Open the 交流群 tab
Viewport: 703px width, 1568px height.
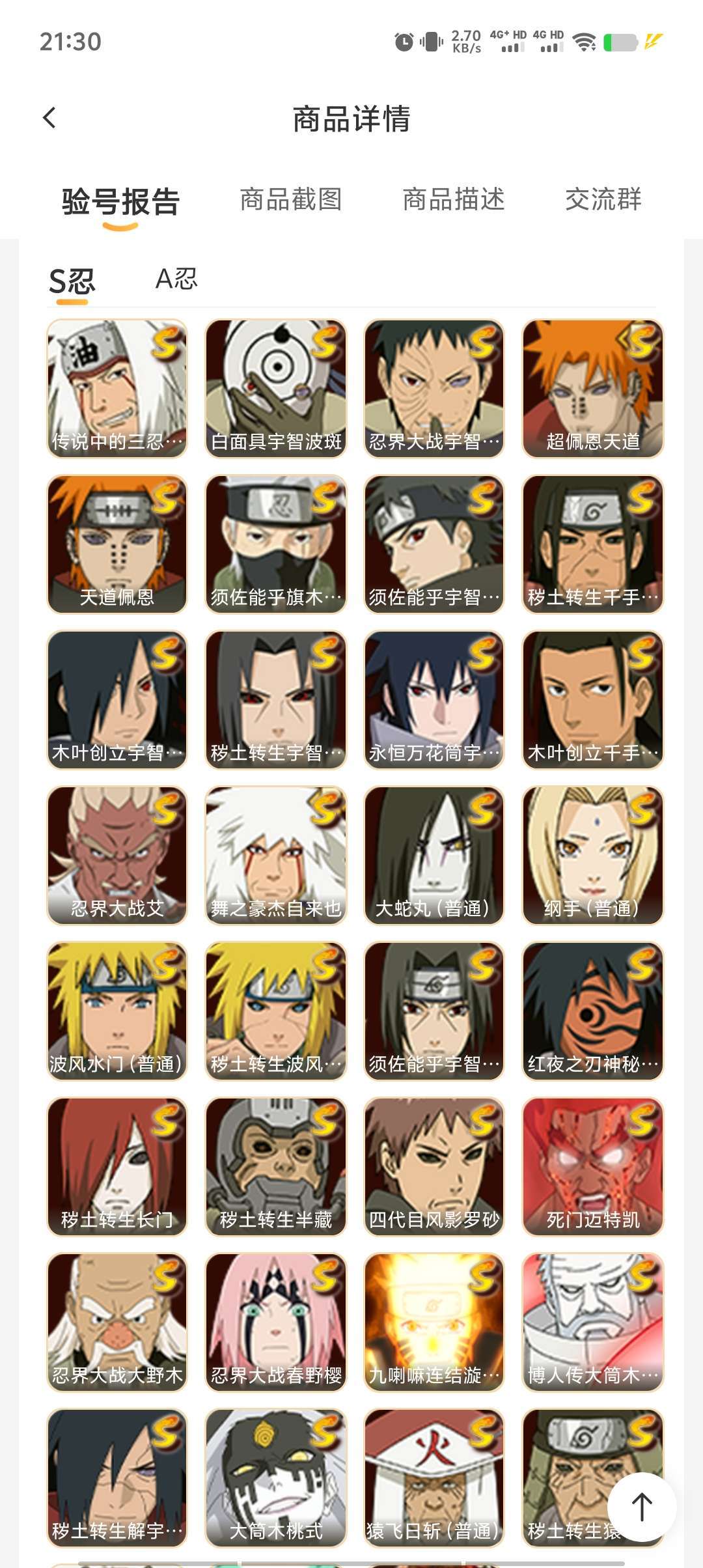pyautogui.click(x=603, y=199)
